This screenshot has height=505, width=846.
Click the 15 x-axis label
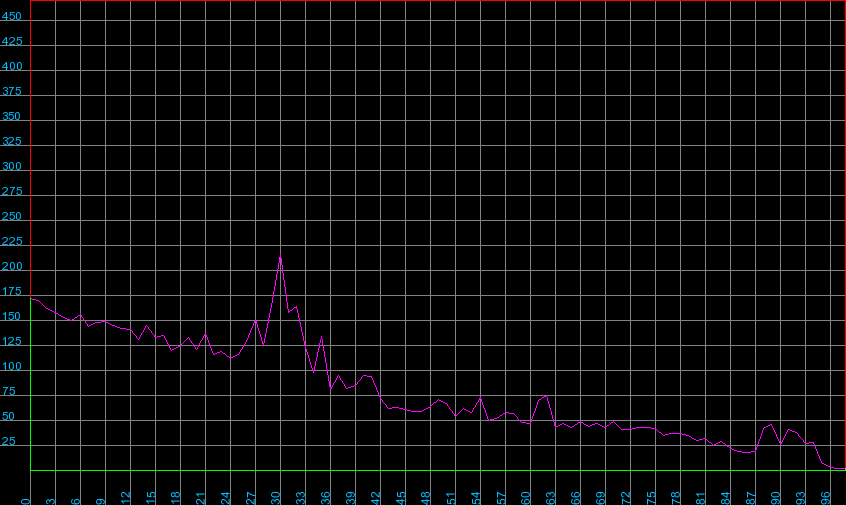click(151, 497)
